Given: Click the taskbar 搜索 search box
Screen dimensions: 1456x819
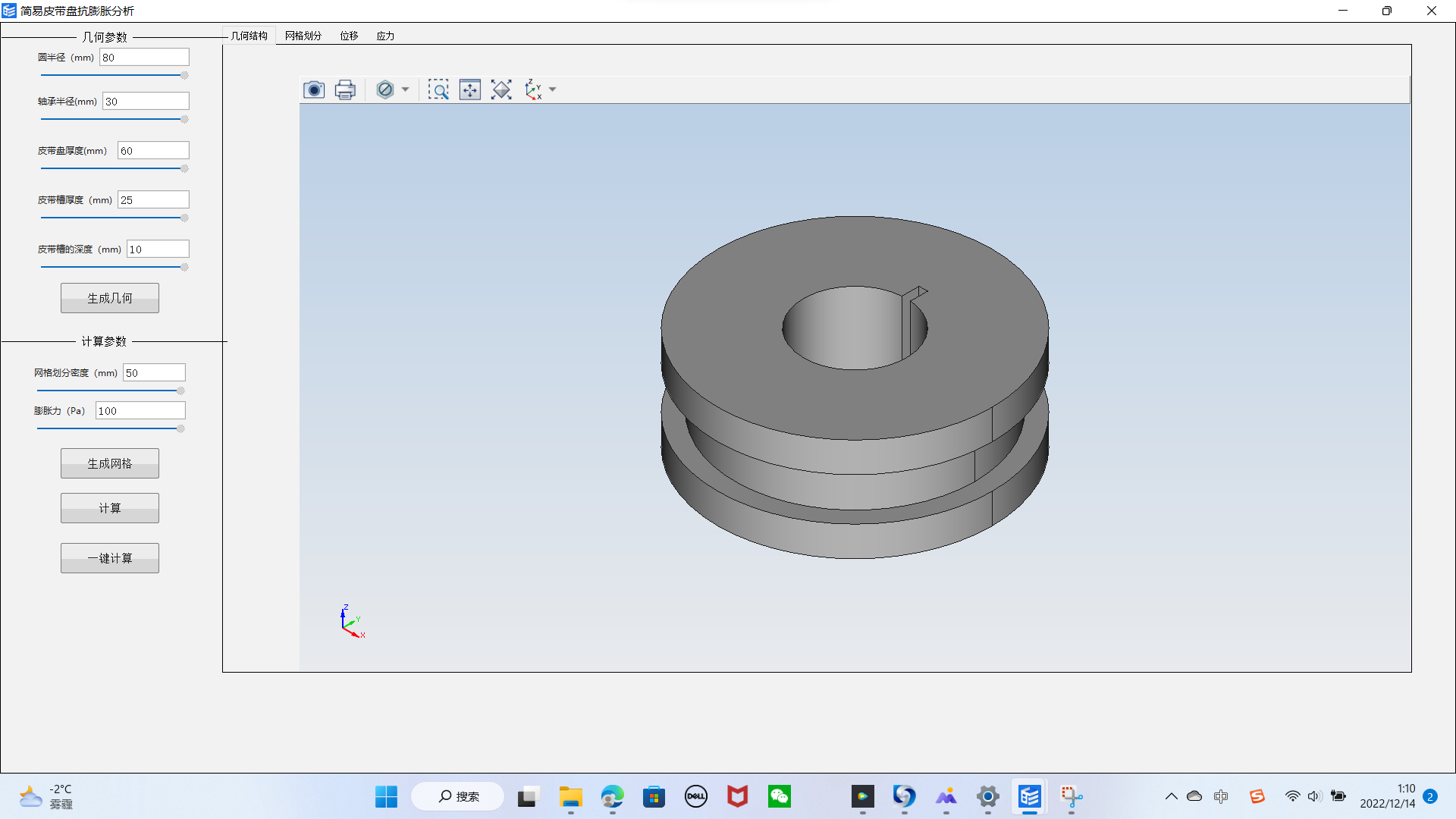Looking at the screenshot, I should pos(457,796).
